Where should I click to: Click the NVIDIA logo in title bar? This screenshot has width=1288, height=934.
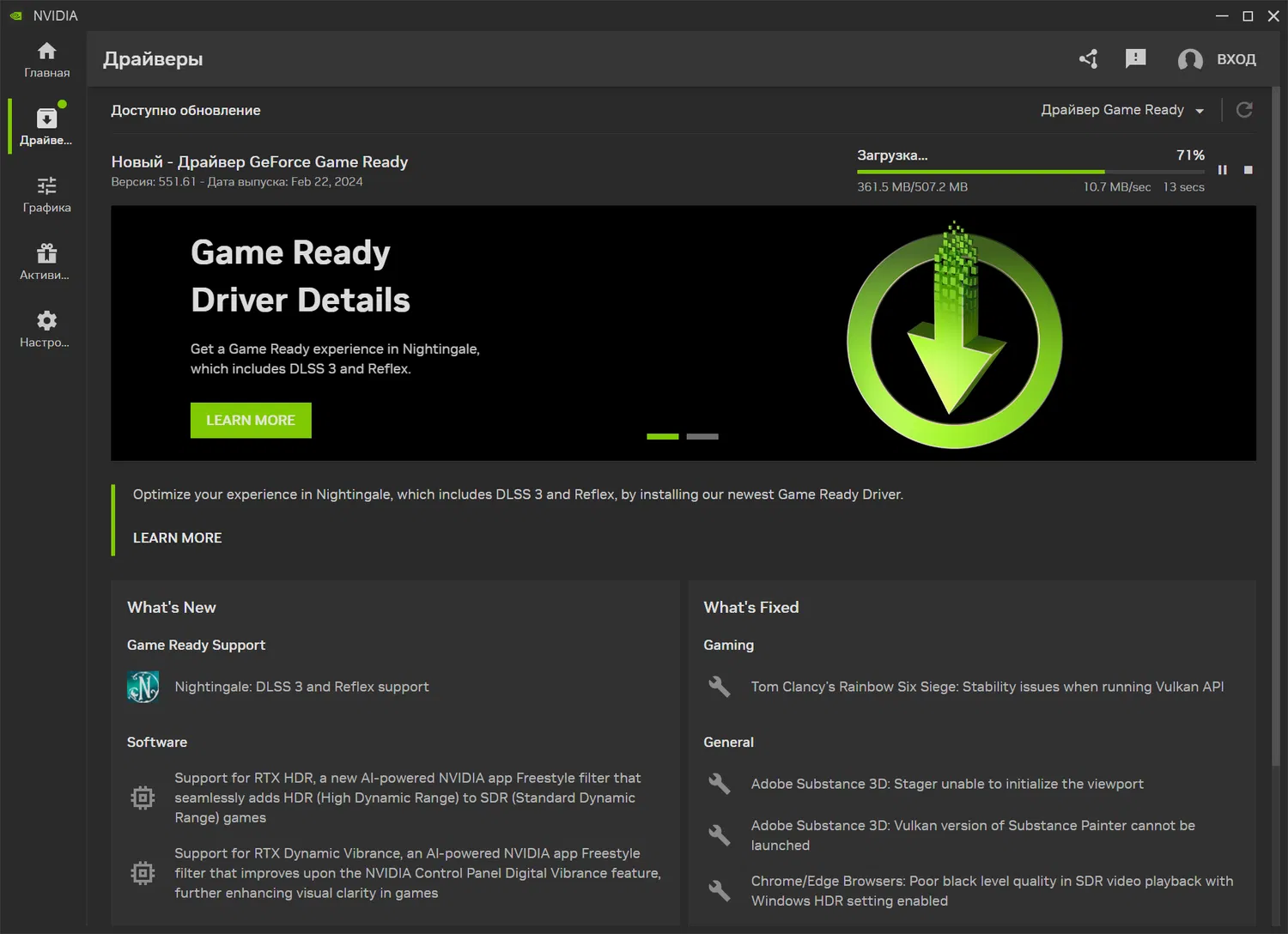[x=15, y=15]
